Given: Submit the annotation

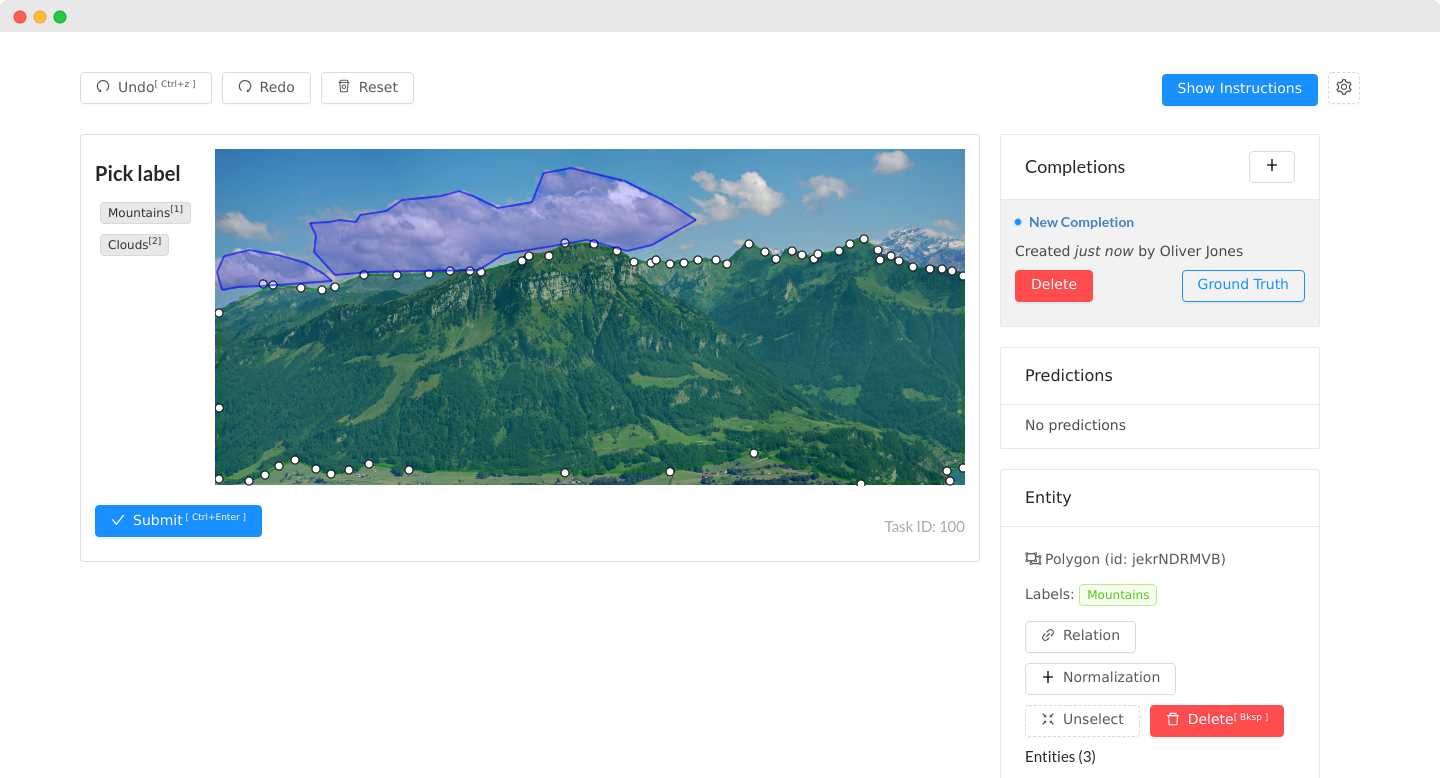Looking at the screenshot, I should [x=178, y=521].
